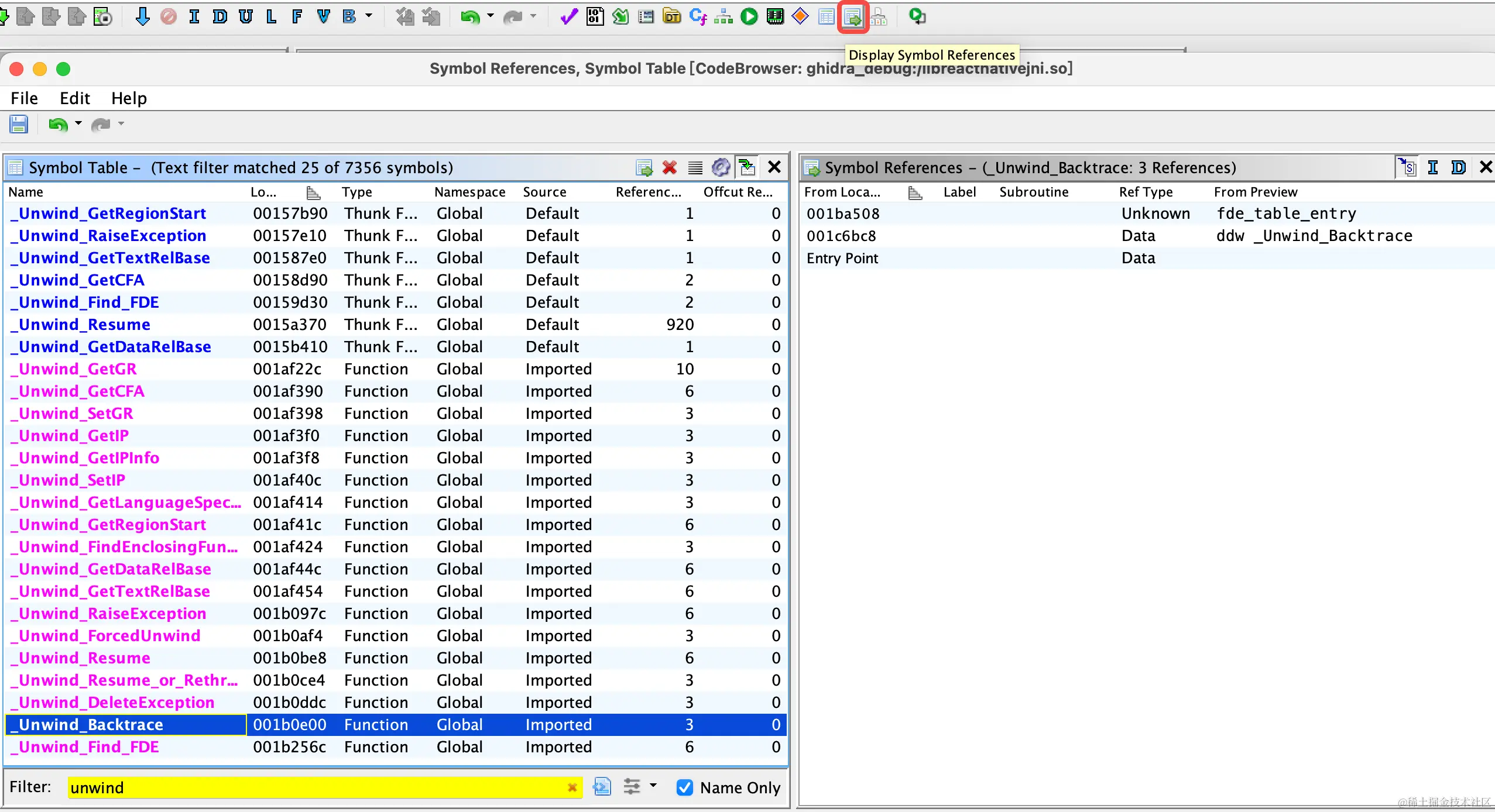
Task: Click the rightmost green circular arrow toolbar icon
Action: [917, 16]
